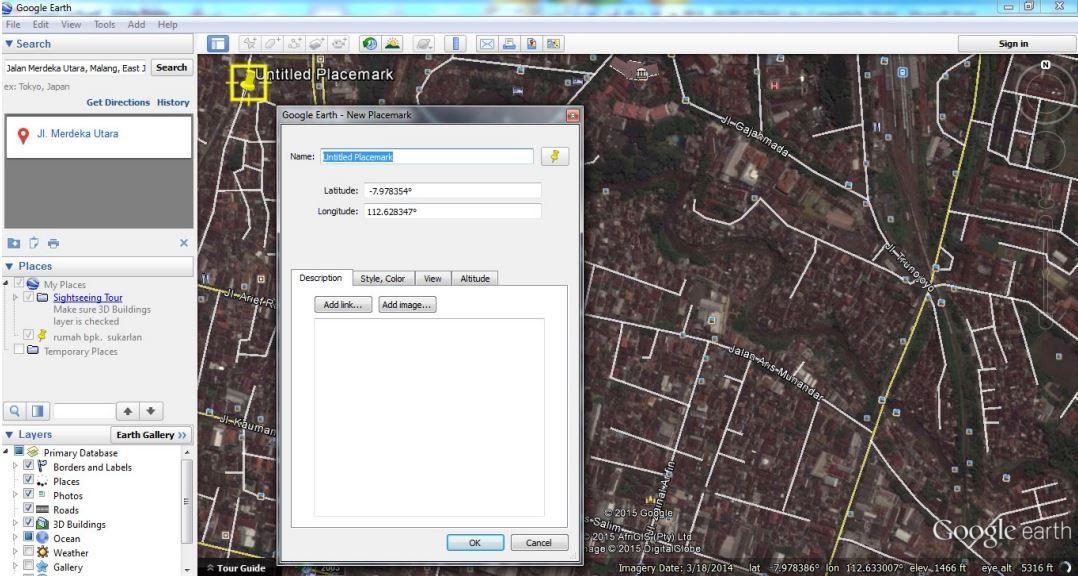Uncheck the rumah bpk. sukarlan checkbox
1078x576 pixels.
(28, 335)
